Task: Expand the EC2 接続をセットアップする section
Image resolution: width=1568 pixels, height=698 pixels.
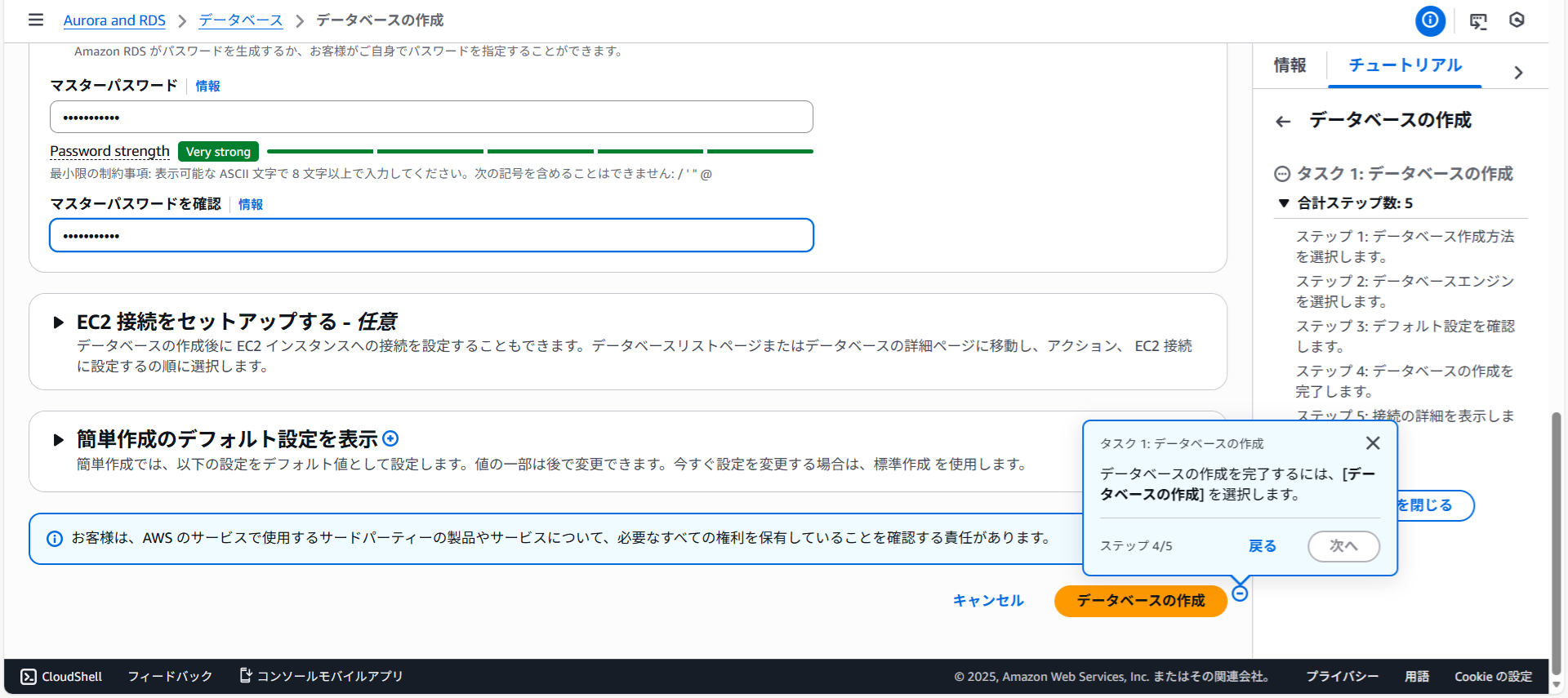Action: pos(59,322)
